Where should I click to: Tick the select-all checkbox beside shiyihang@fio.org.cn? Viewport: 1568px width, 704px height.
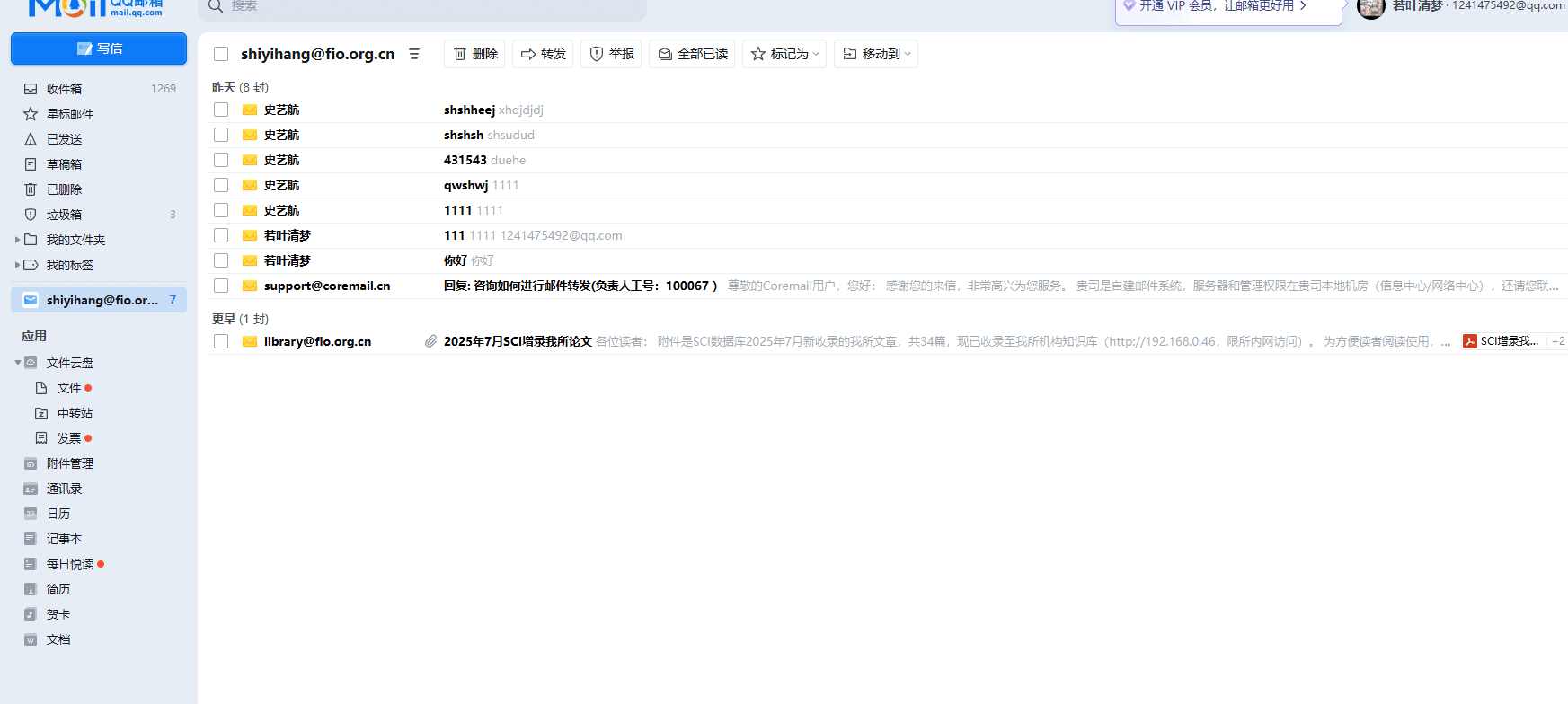[x=221, y=54]
